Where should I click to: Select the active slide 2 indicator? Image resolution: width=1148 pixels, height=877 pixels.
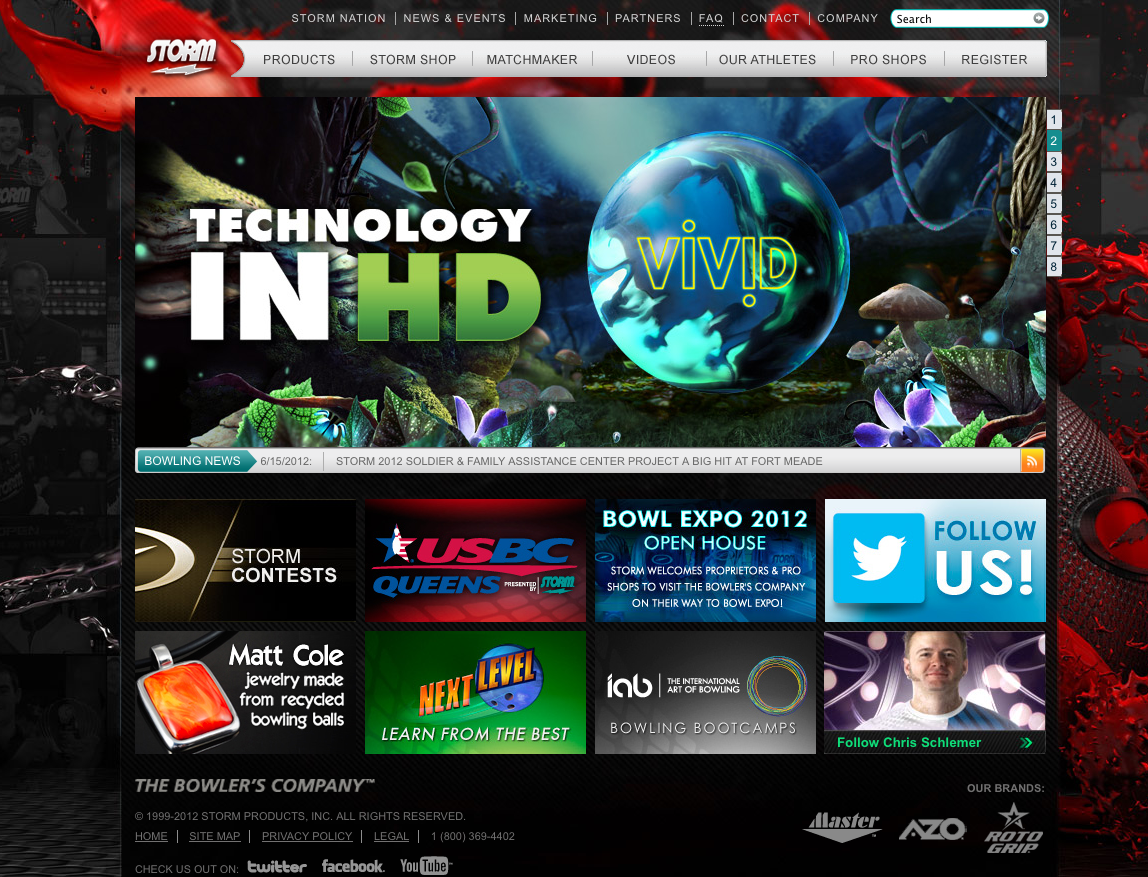click(1054, 141)
